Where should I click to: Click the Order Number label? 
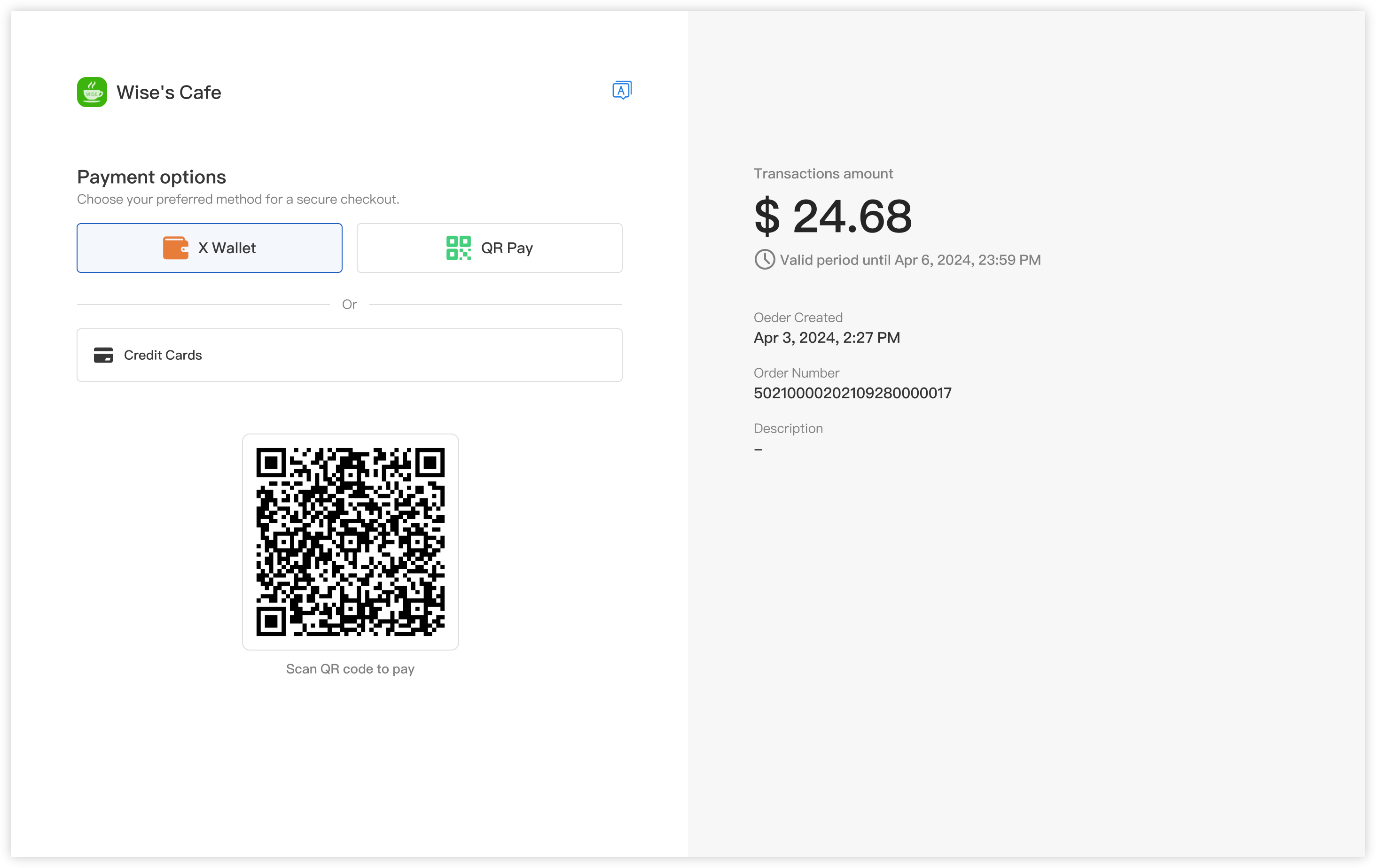click(x=796, y=373)
